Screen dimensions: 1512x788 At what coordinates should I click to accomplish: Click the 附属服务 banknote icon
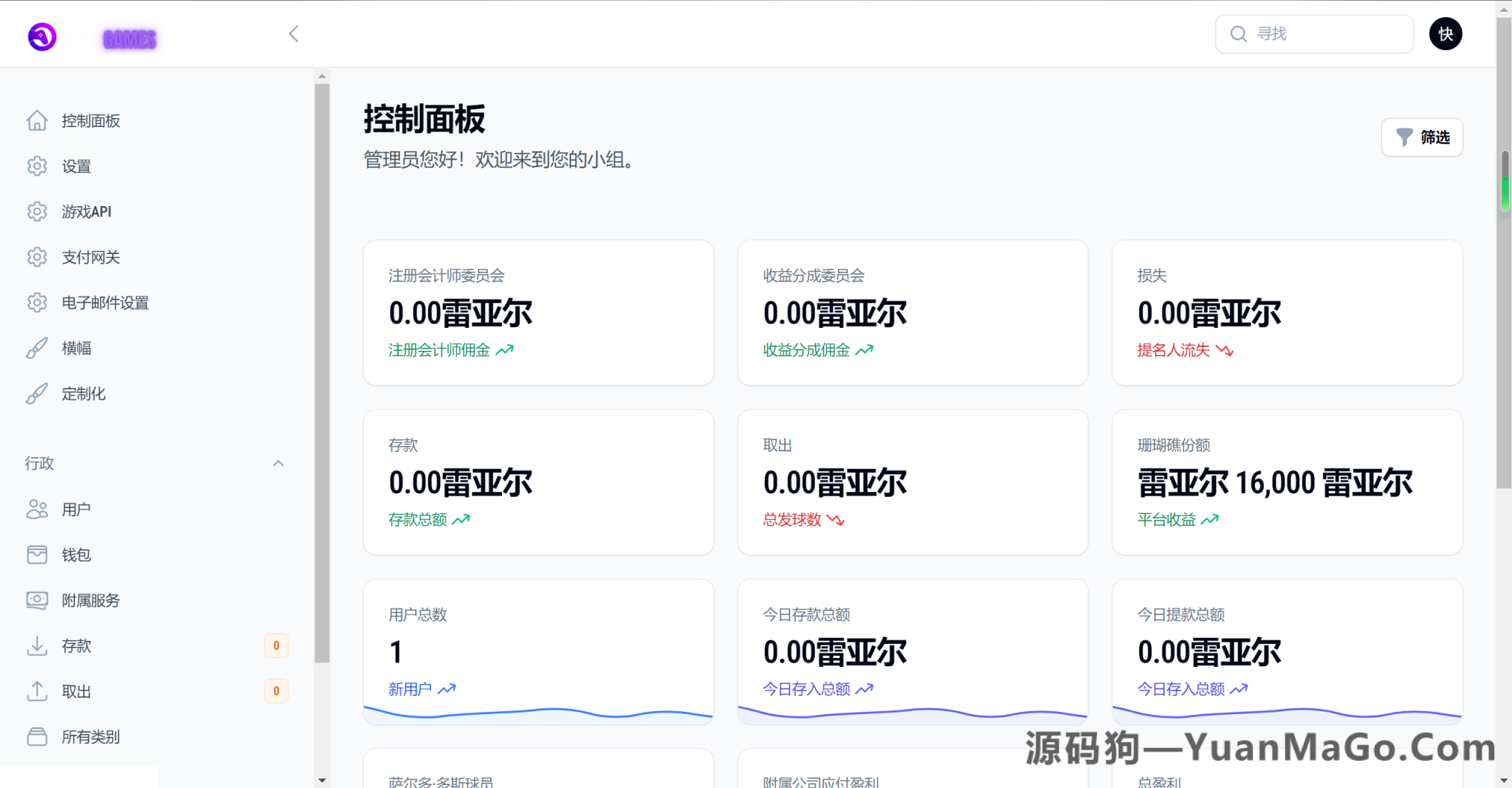37,600
